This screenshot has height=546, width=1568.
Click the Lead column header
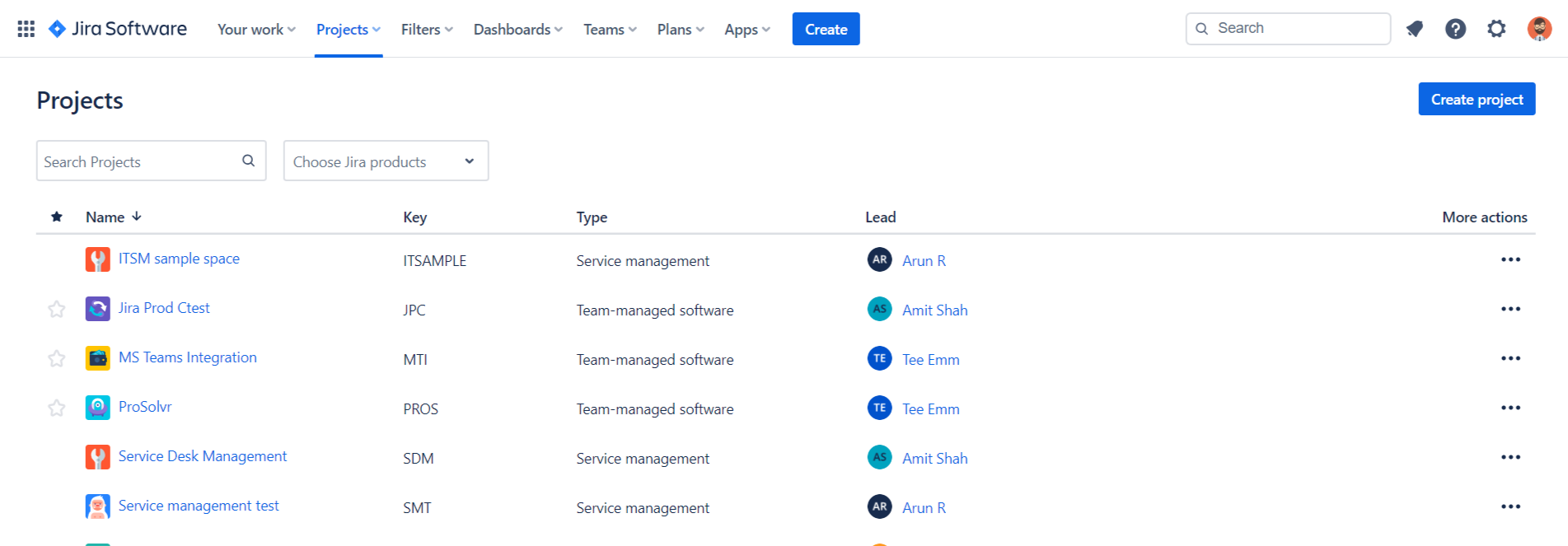[880, 217]
